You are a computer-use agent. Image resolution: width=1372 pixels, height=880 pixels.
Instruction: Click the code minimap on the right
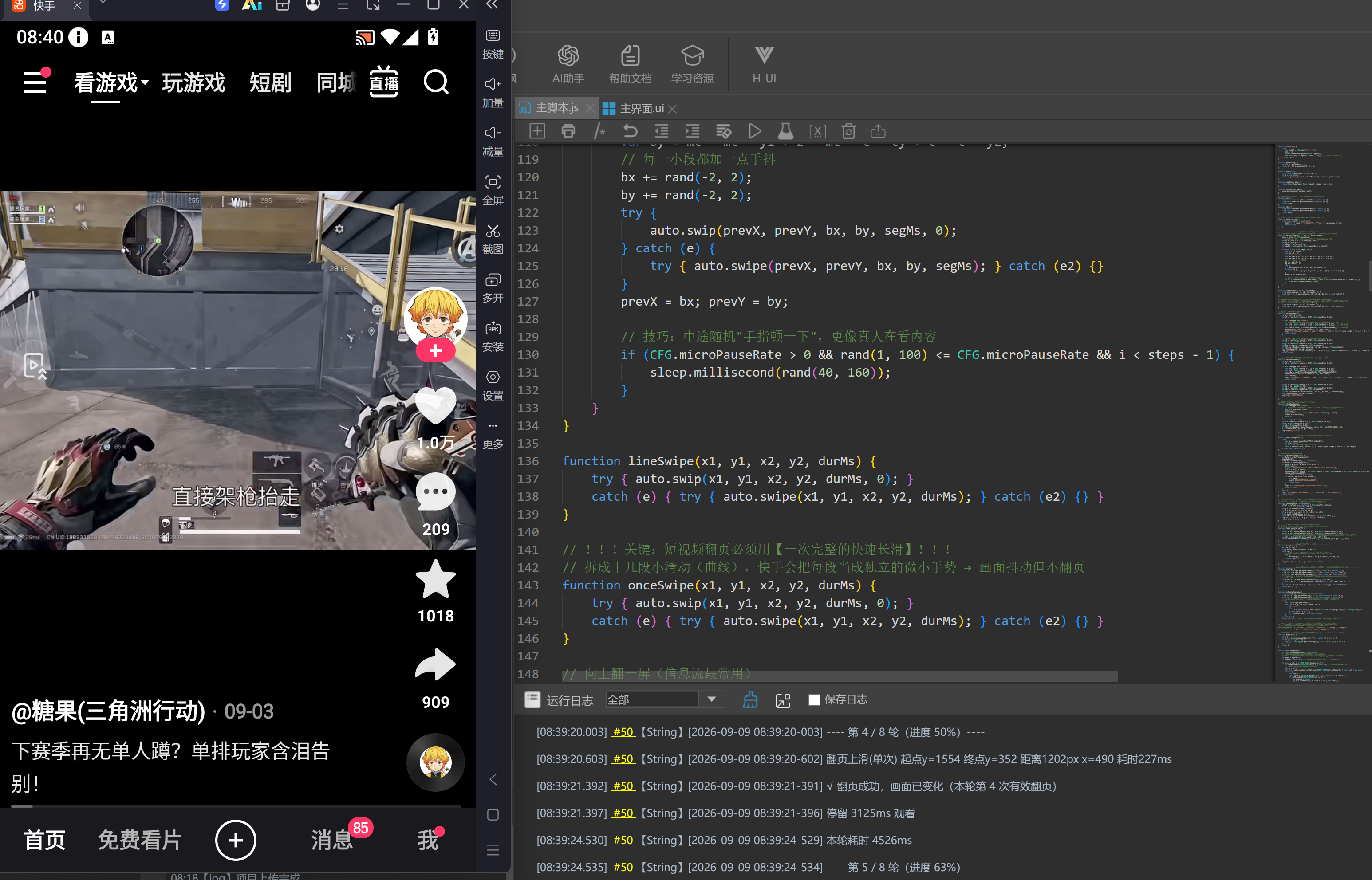(x=1323, y=412)
